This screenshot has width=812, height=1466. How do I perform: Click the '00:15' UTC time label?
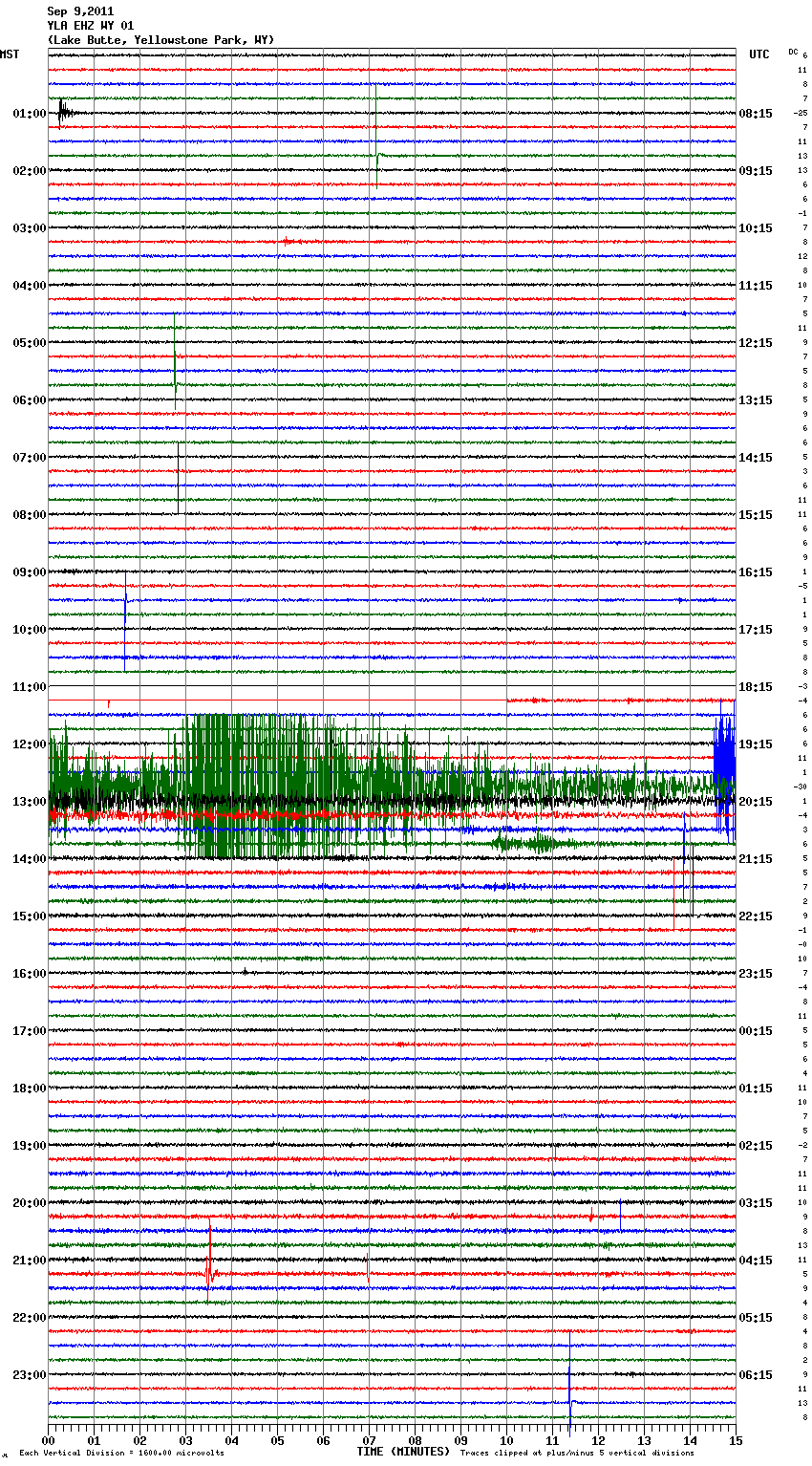click(x=756, y=1031)
